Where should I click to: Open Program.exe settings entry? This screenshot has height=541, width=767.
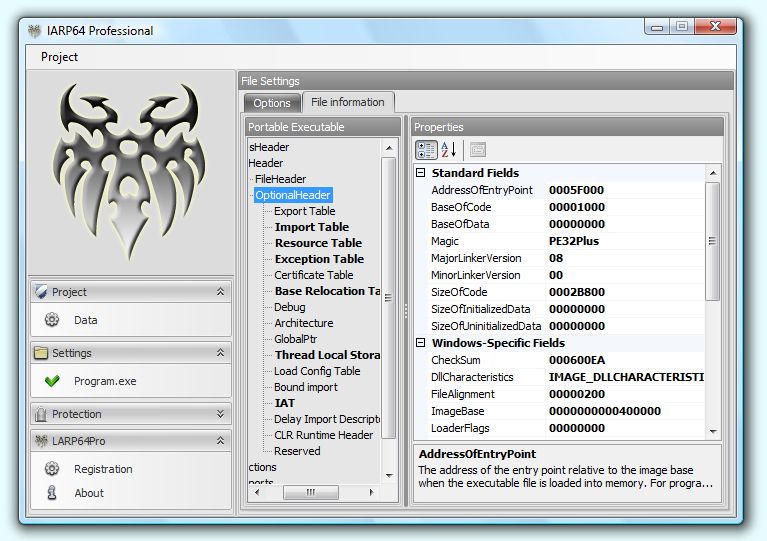click(105, 381)
